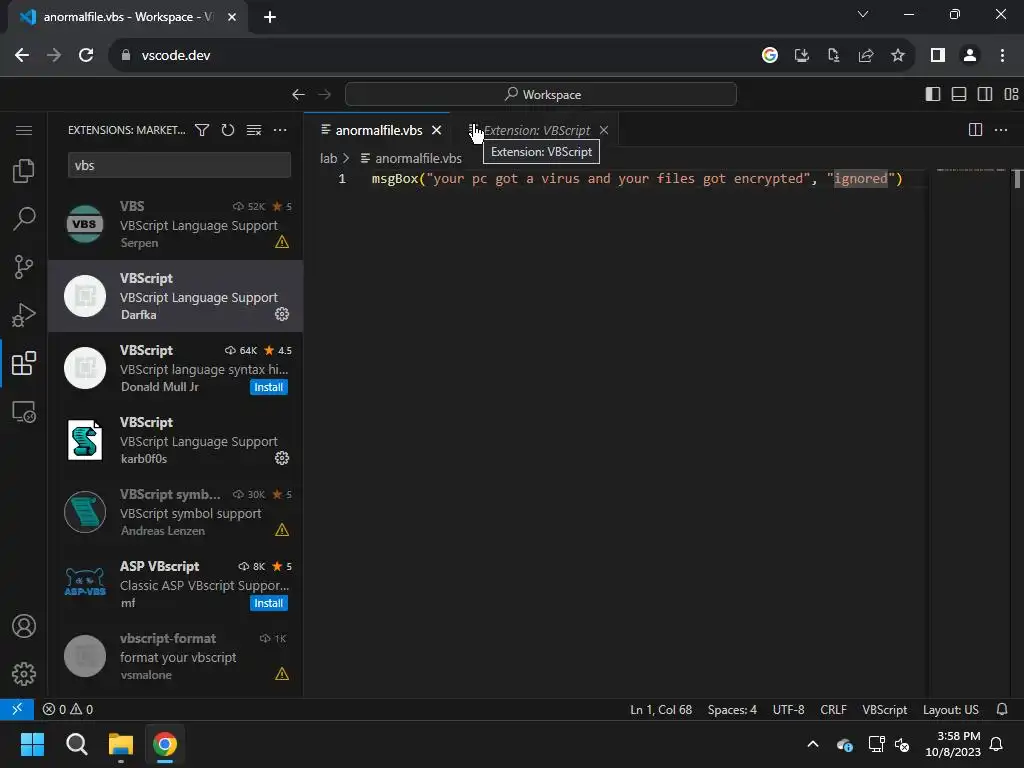Toggle secondary side bar visibility
1024x768 pixels.
pos(985,94)
